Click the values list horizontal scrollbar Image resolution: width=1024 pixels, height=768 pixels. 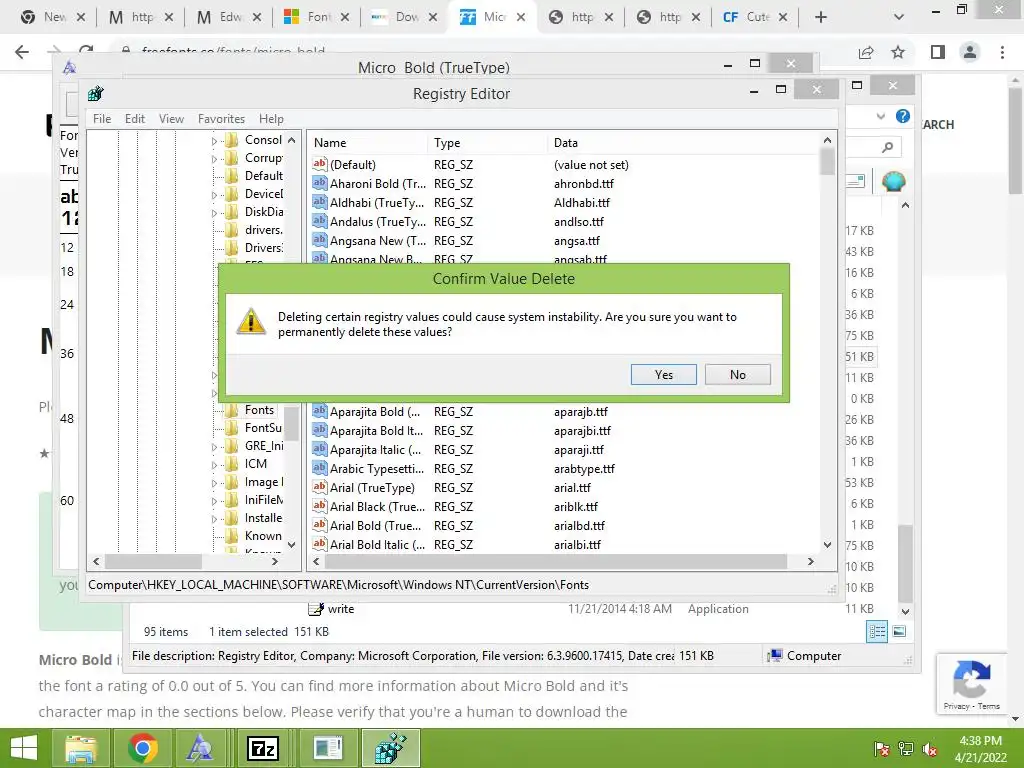tap(556, 562)
